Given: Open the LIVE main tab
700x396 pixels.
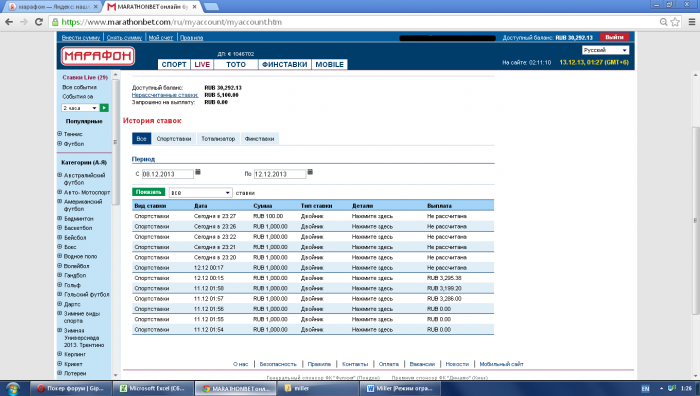Looking at the screenshot, I should pyautogui.click(x=202, y=64).
